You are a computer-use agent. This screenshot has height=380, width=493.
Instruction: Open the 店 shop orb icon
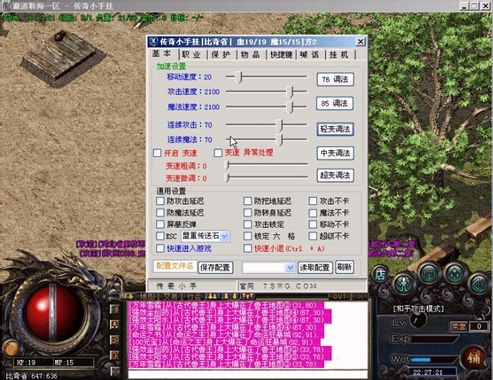[x=380, y=275]
